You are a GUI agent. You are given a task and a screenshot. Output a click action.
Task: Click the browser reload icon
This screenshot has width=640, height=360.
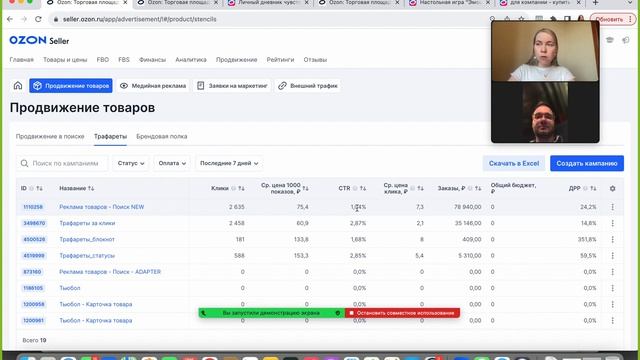pos(38,19)
